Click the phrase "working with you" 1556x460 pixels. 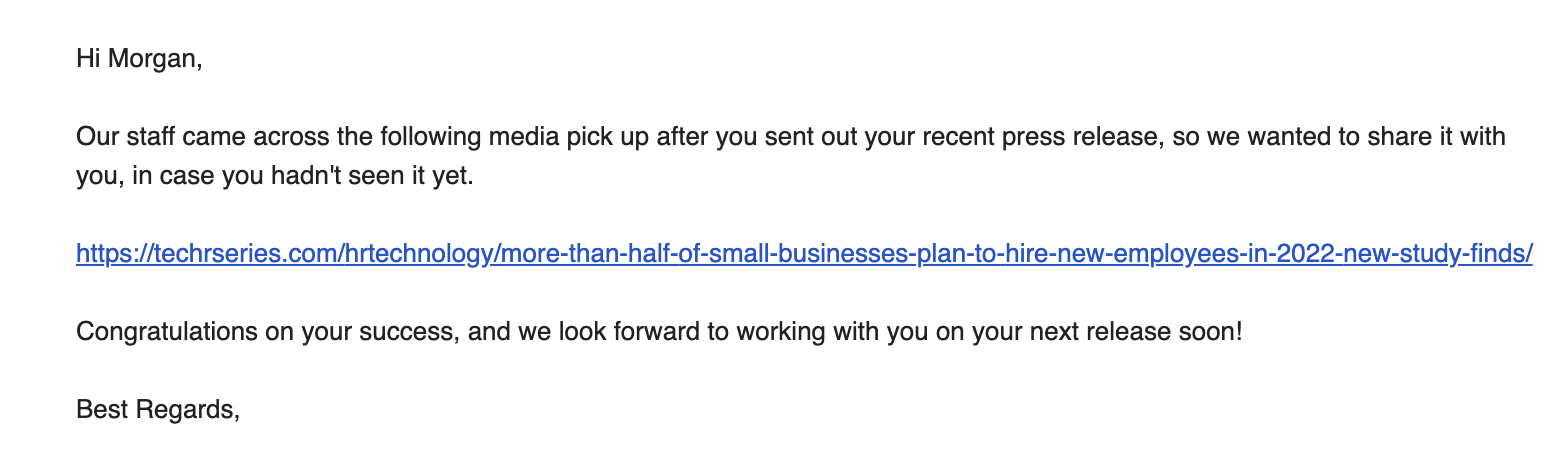click(833, 331)
